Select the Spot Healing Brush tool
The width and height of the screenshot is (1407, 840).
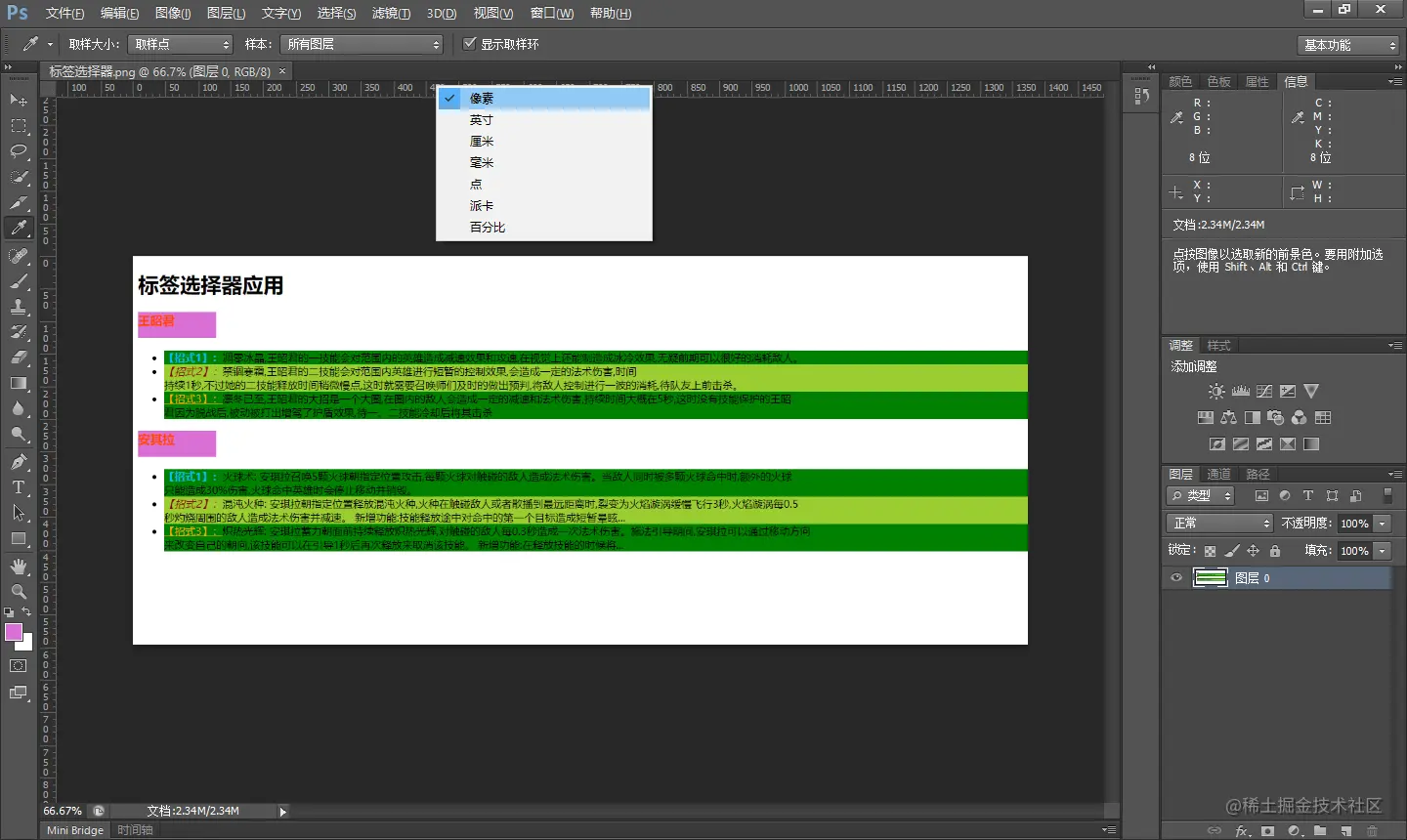[x=19, y=256]
